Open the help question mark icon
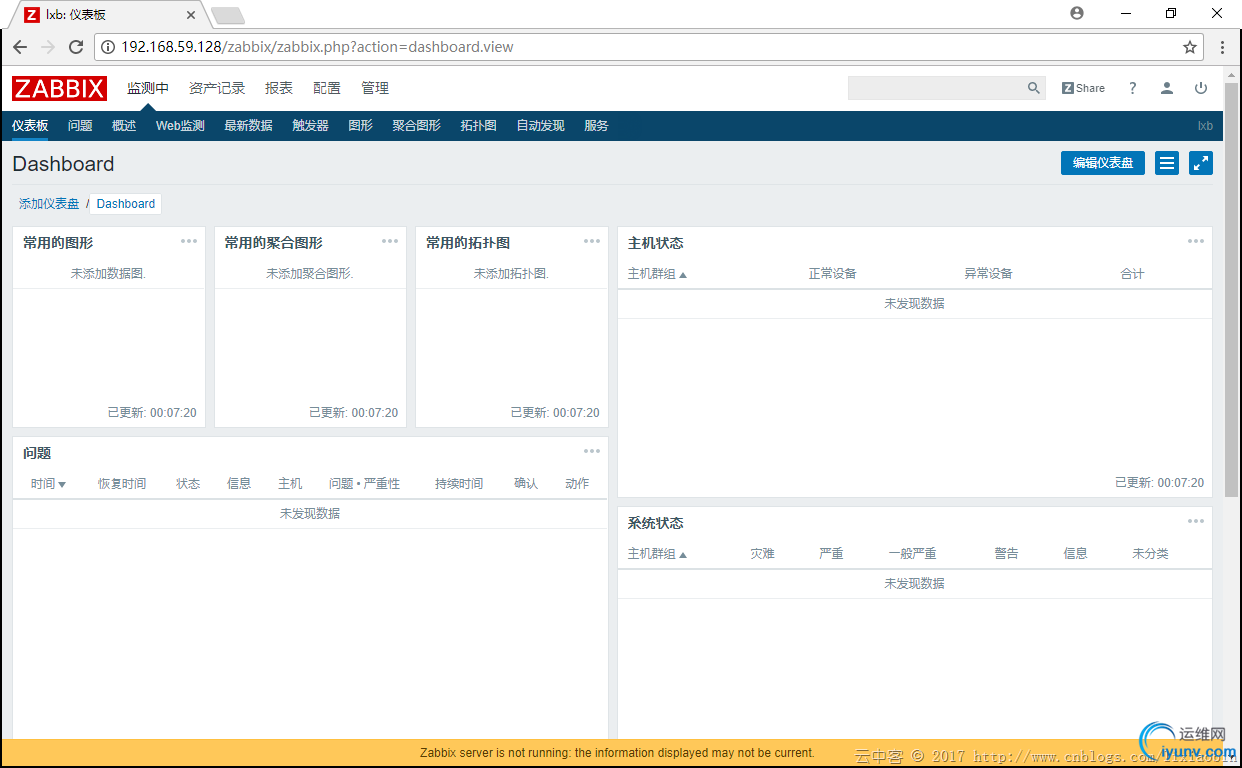The image size is (1242, 768). pos(1133,88)
